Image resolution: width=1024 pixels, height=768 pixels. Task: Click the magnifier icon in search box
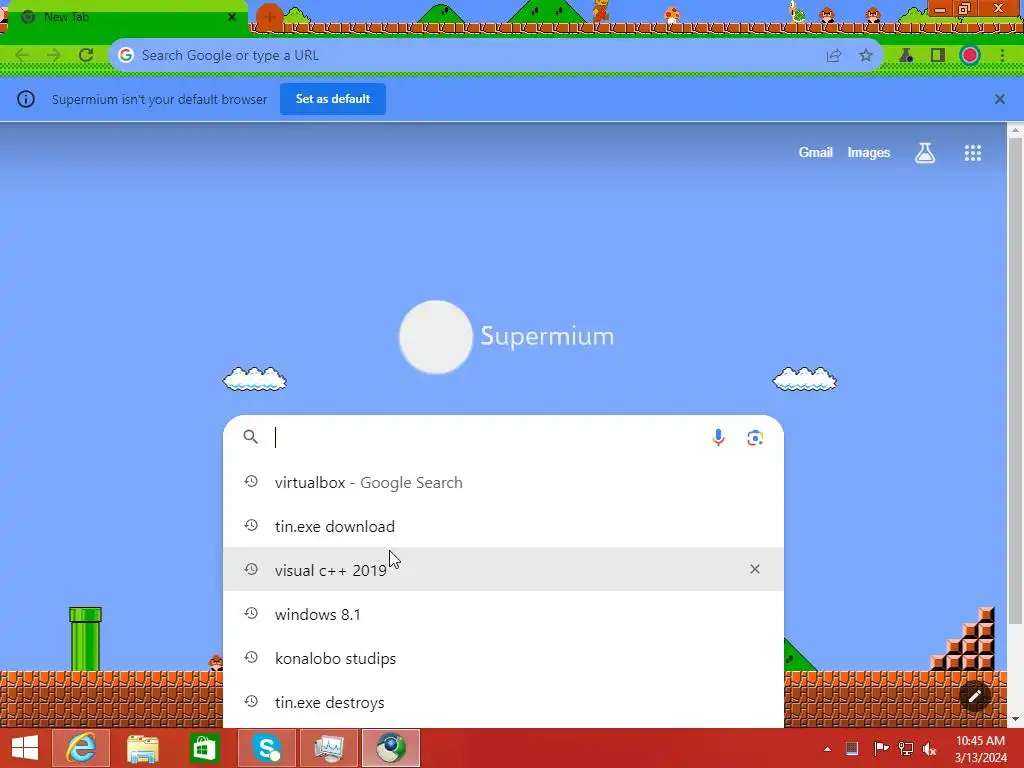coord(250,437)
